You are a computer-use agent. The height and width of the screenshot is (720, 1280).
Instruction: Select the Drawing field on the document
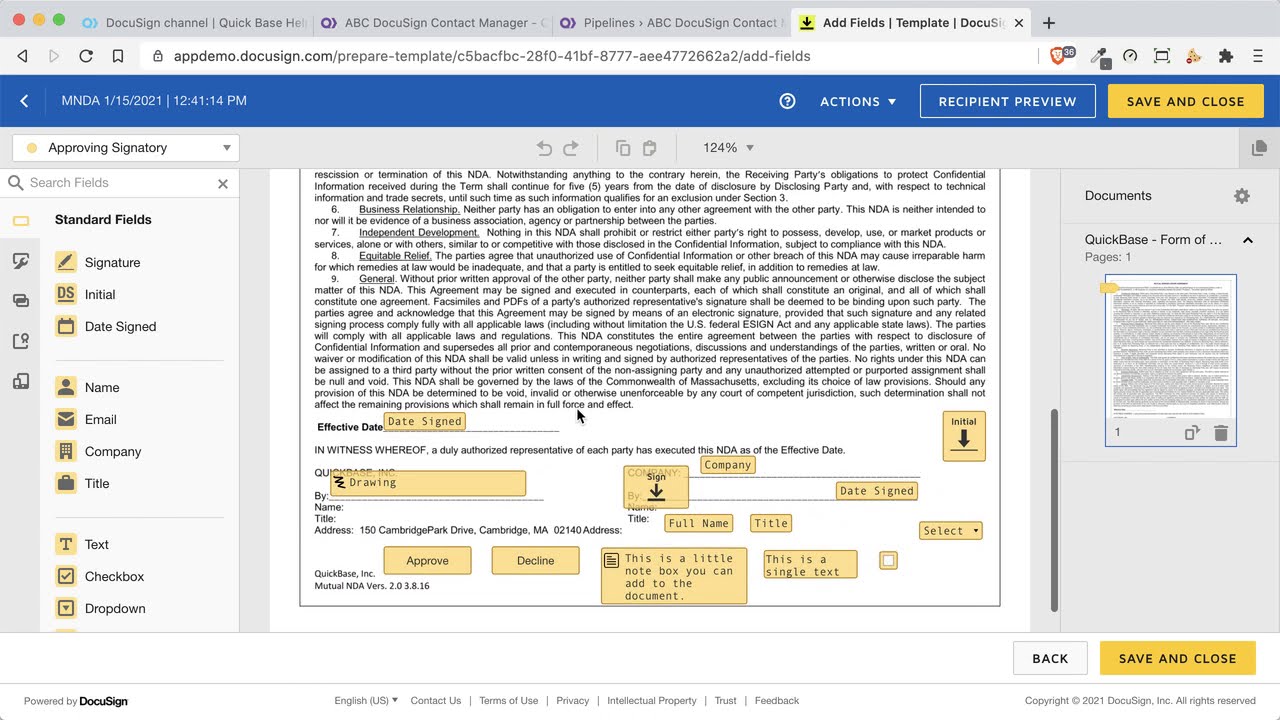click(428, 483)
